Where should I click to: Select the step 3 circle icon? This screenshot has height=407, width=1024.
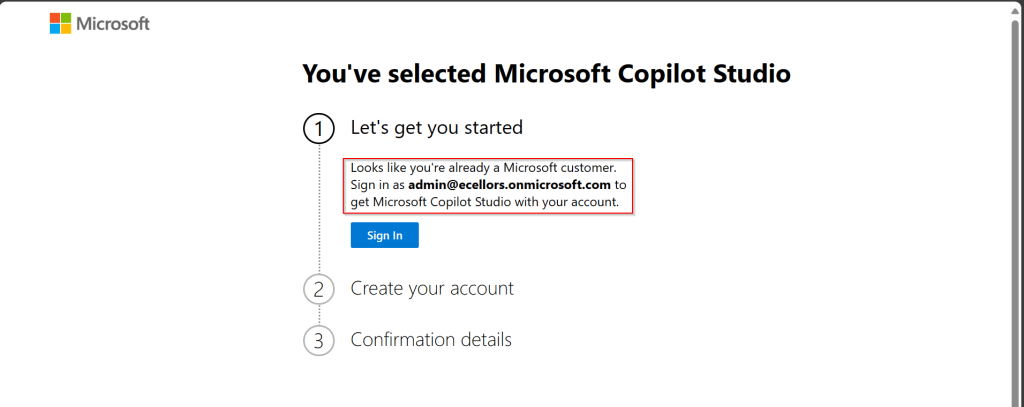coord(318,340)
